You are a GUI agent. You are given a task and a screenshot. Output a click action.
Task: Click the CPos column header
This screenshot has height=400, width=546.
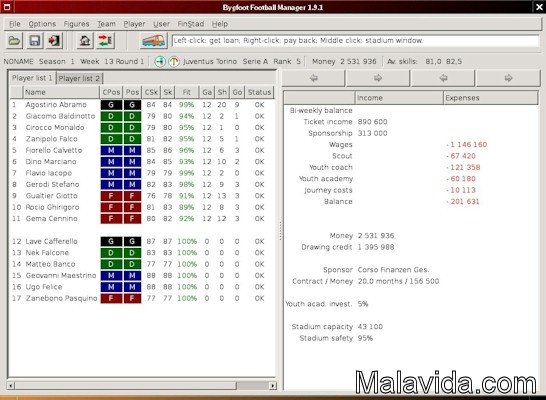111,92
